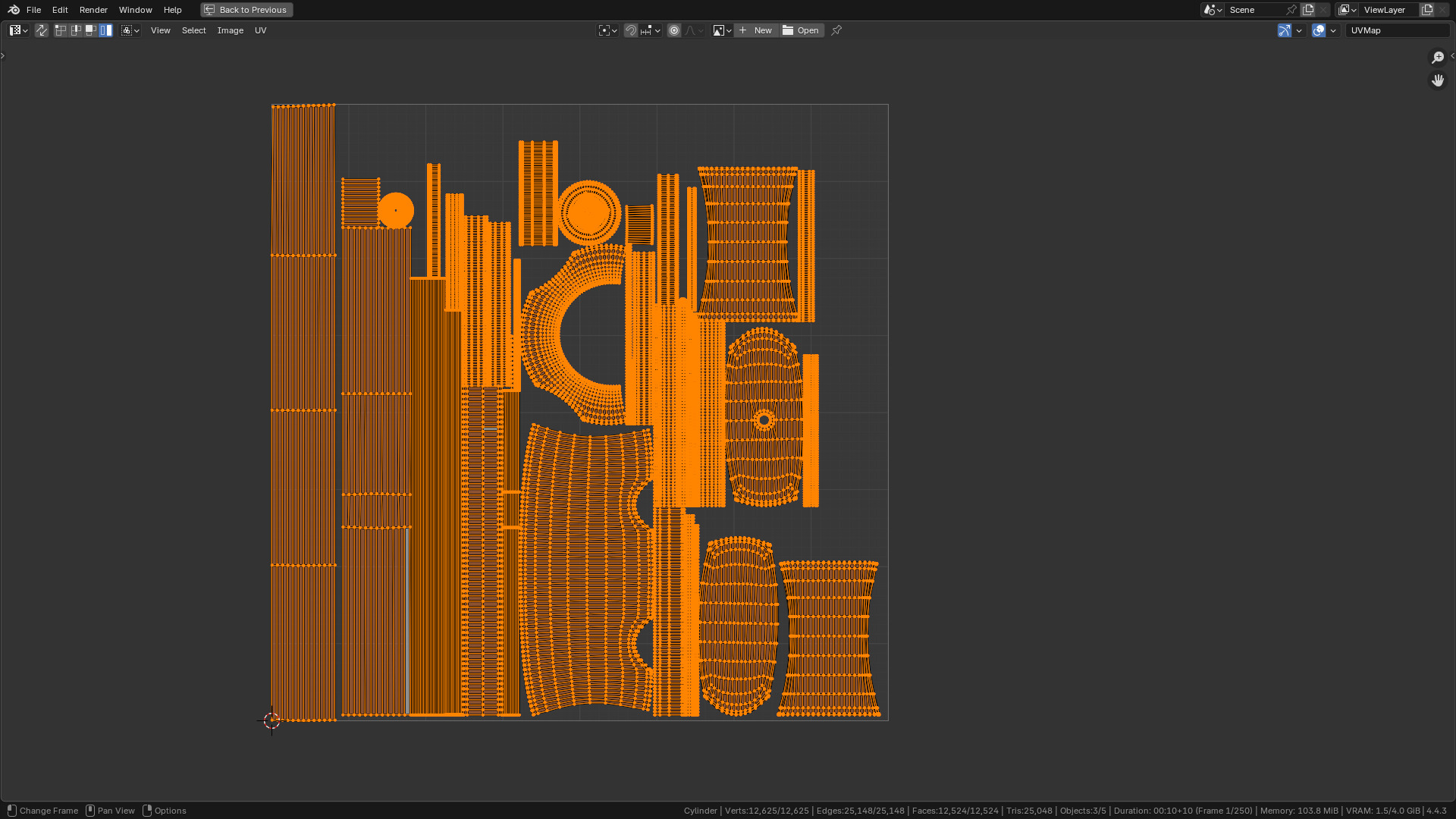Select edge selection mode icon

[x=76, y=30]
